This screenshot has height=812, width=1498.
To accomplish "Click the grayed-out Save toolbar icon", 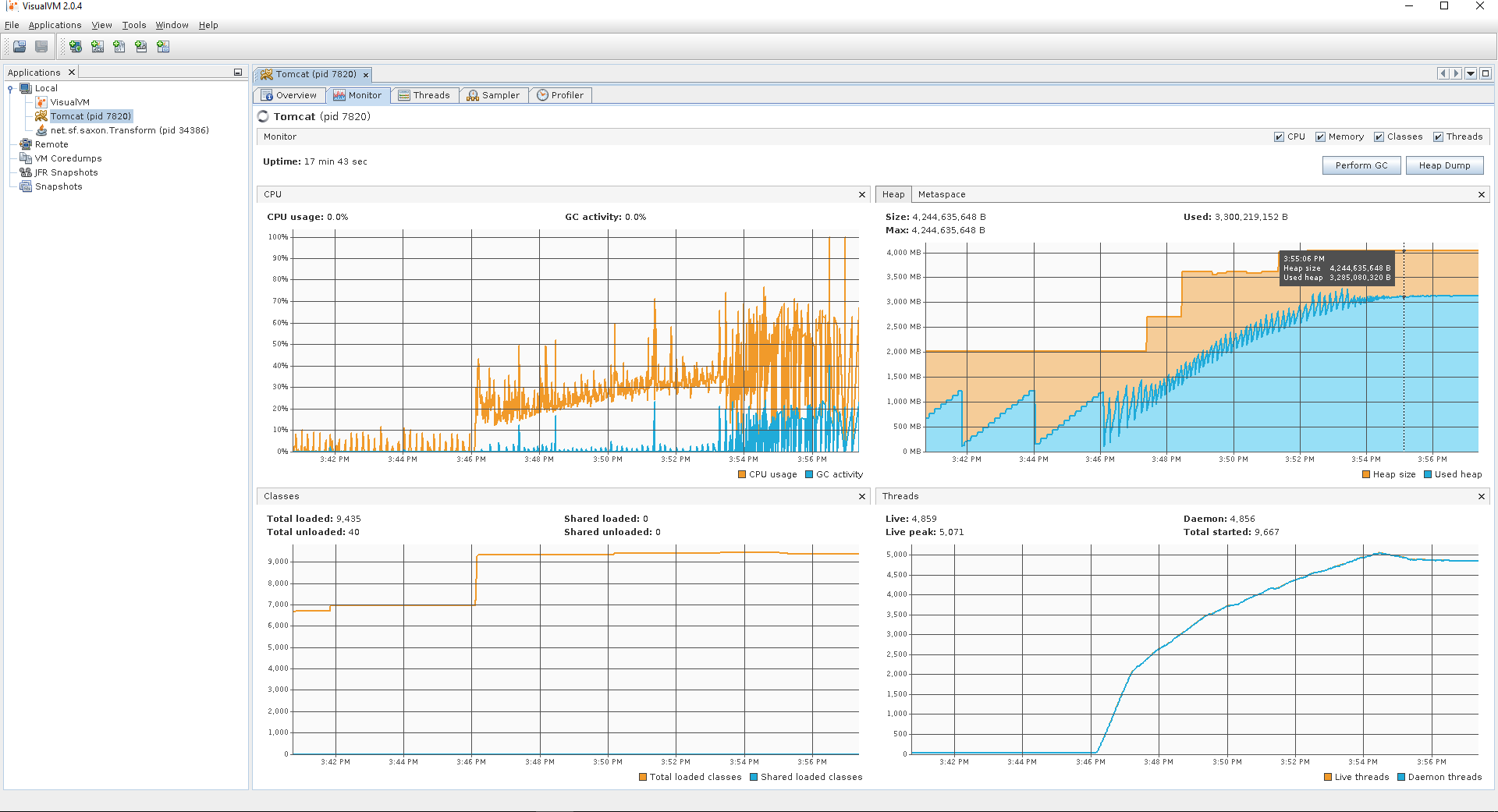I will 41,47.
